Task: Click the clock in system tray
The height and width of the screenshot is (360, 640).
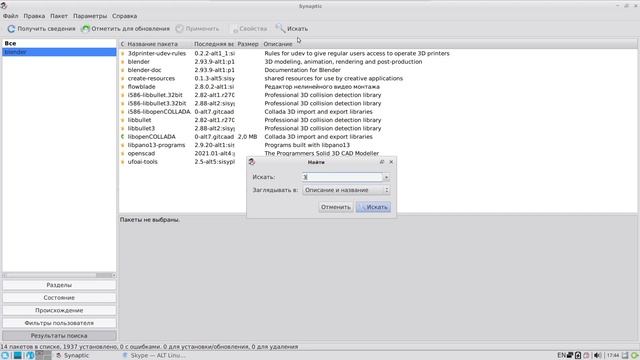Action: [x=613, y=356]
